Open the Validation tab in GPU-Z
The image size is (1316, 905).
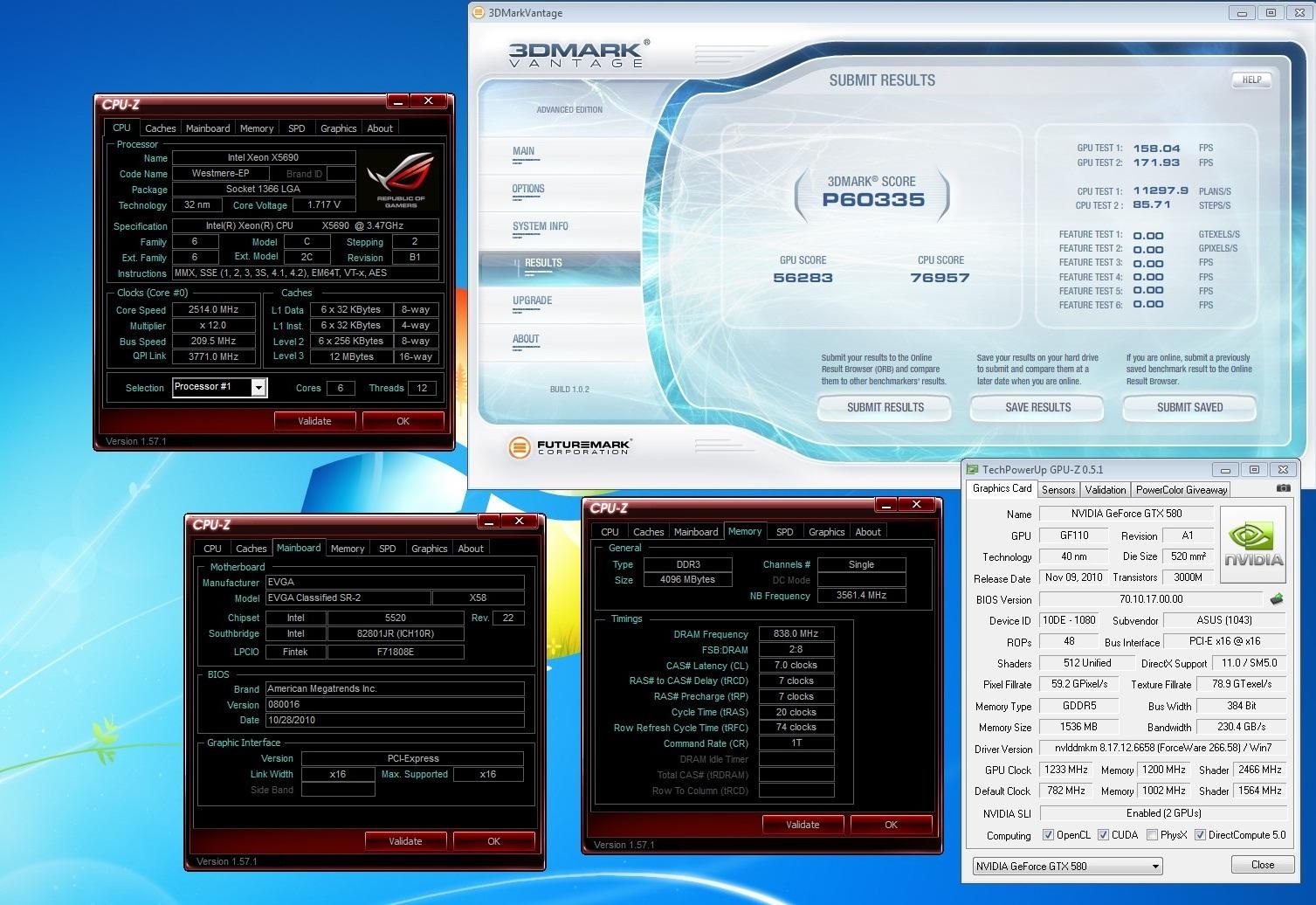pyautogui.click(x=1106, y=490)
